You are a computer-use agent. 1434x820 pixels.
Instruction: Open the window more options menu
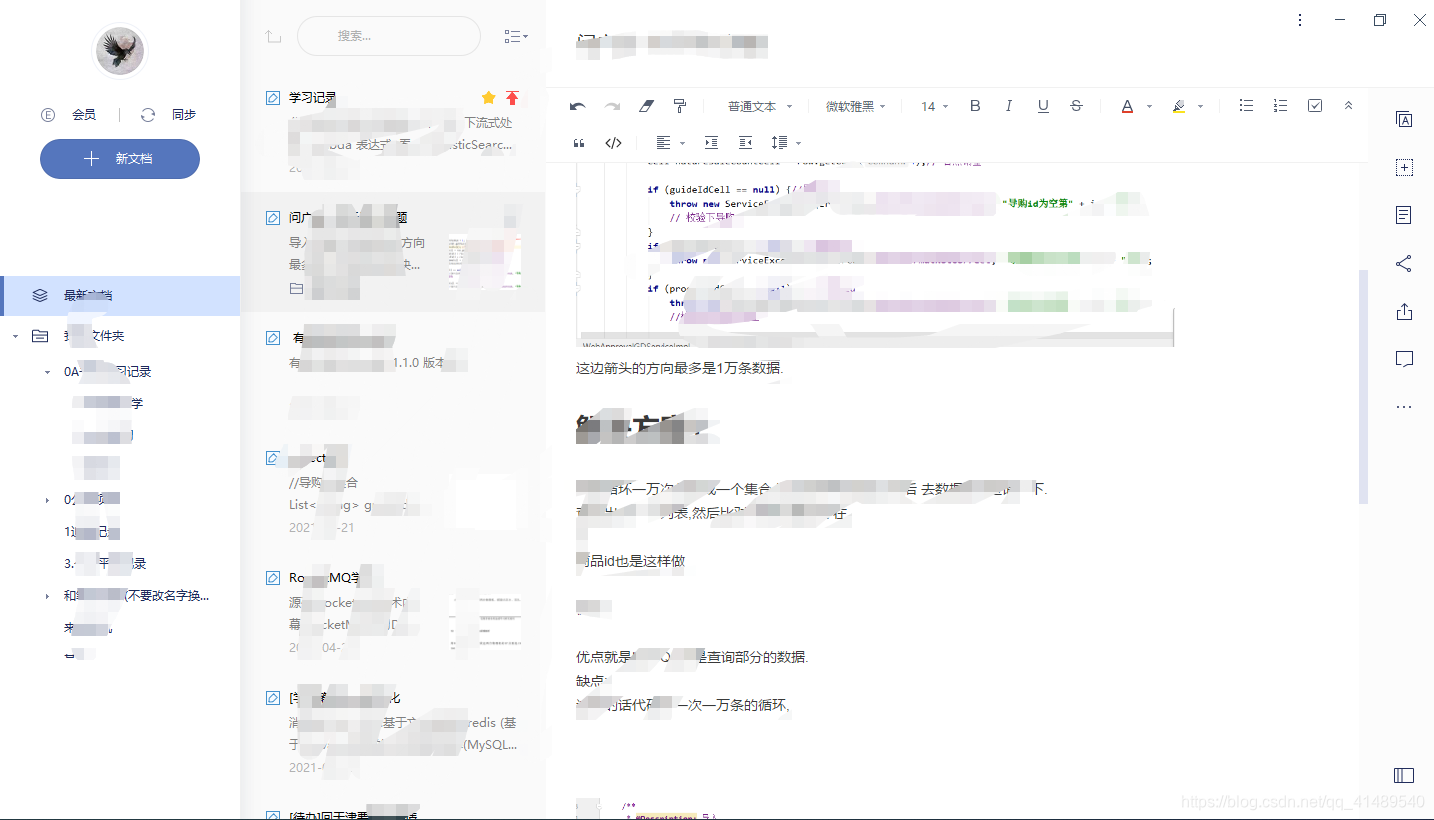pyautogui.click(x=1300, y=20)
